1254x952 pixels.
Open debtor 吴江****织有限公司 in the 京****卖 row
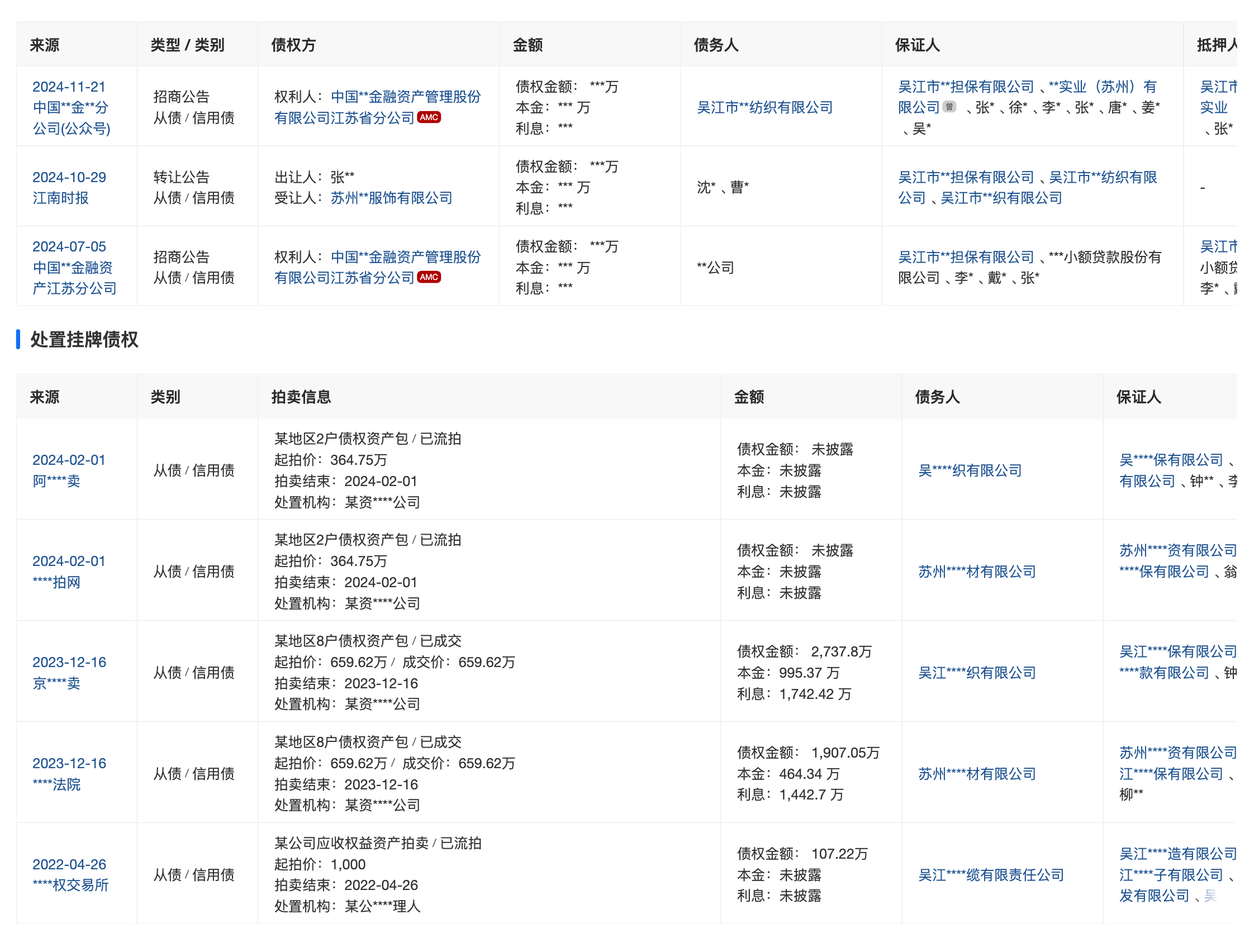coord(977,673)
